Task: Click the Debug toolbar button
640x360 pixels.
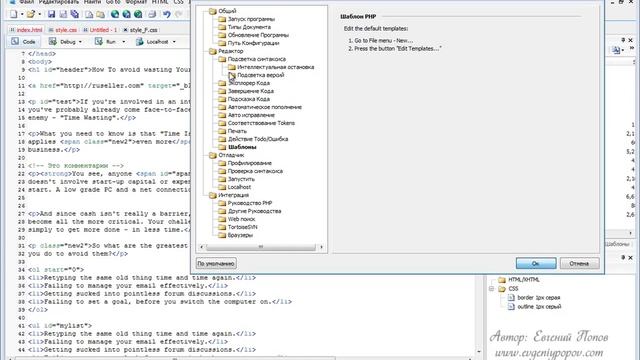Action: pyautogui.click(x=62, y=42)
